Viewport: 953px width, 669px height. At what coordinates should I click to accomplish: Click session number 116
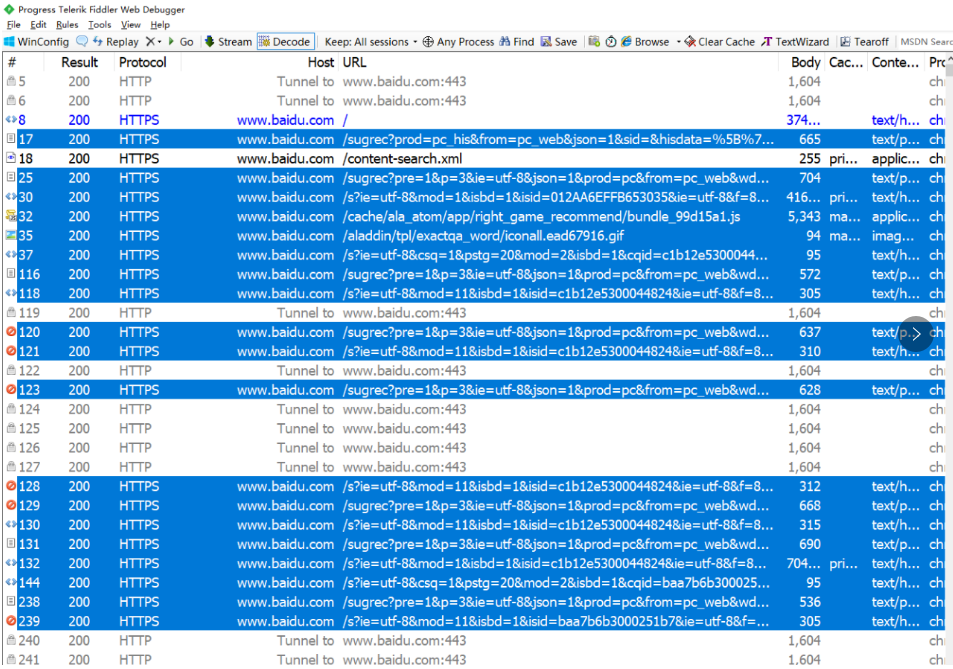(x=29, y=274)
